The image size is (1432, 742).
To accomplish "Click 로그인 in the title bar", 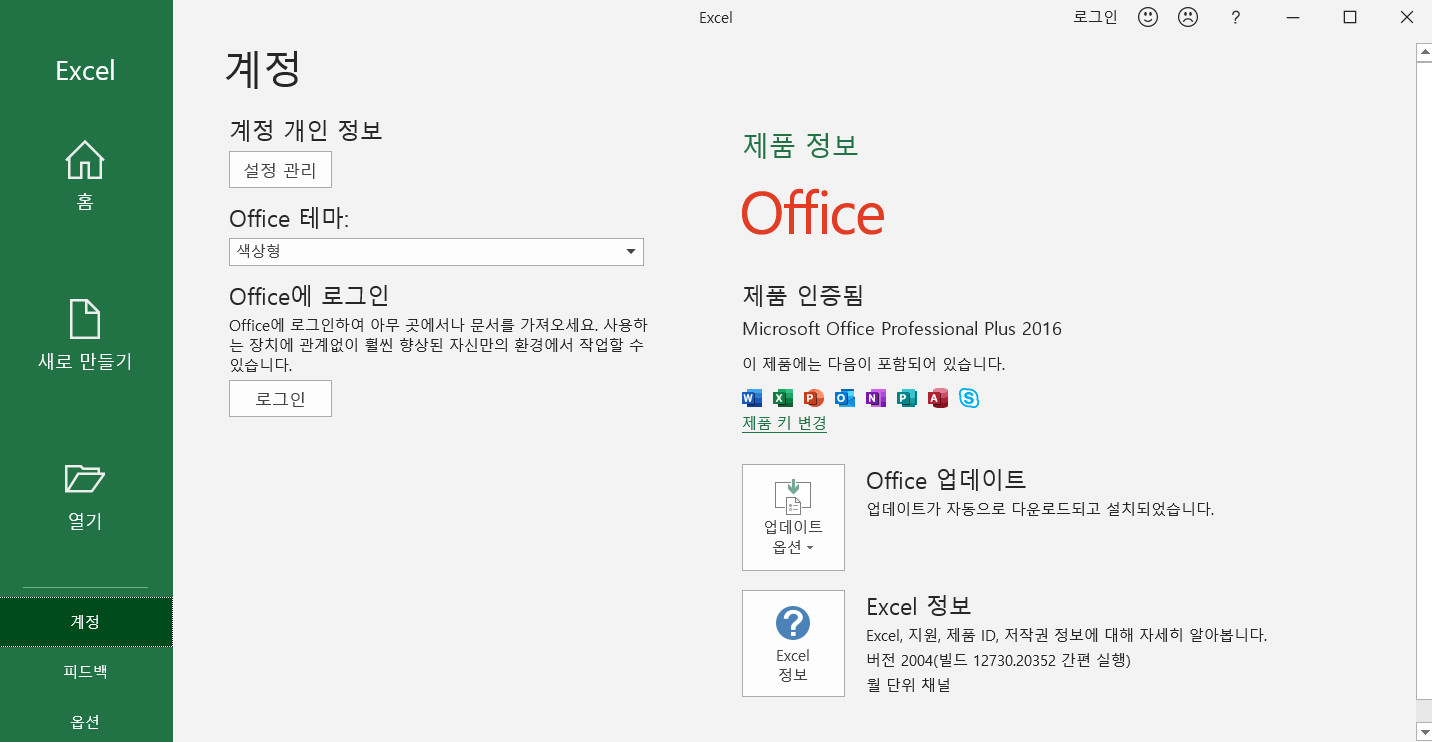I will click(x=1095, y=17).
